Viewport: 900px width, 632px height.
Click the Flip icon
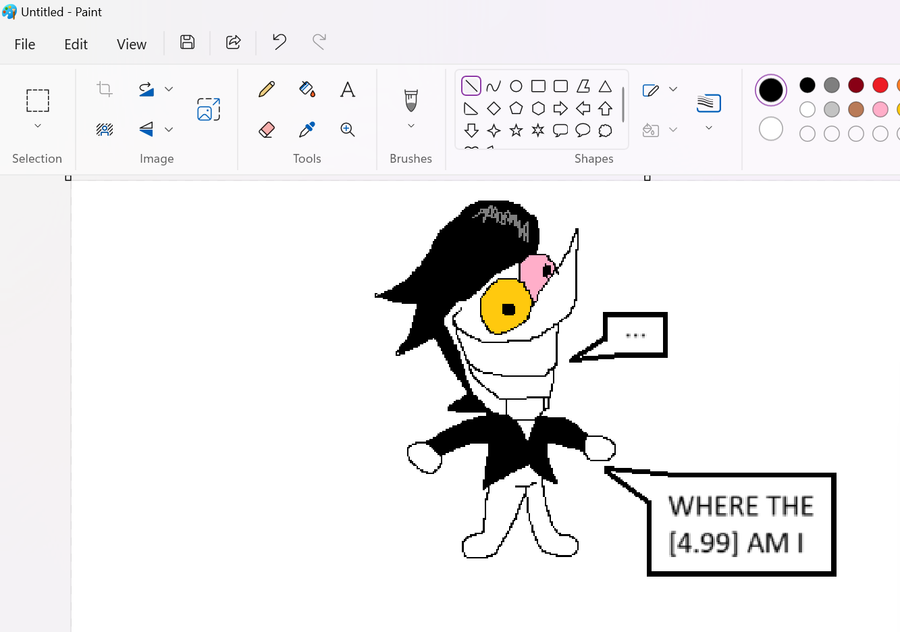pyautogui.click(x=146, y=129)
